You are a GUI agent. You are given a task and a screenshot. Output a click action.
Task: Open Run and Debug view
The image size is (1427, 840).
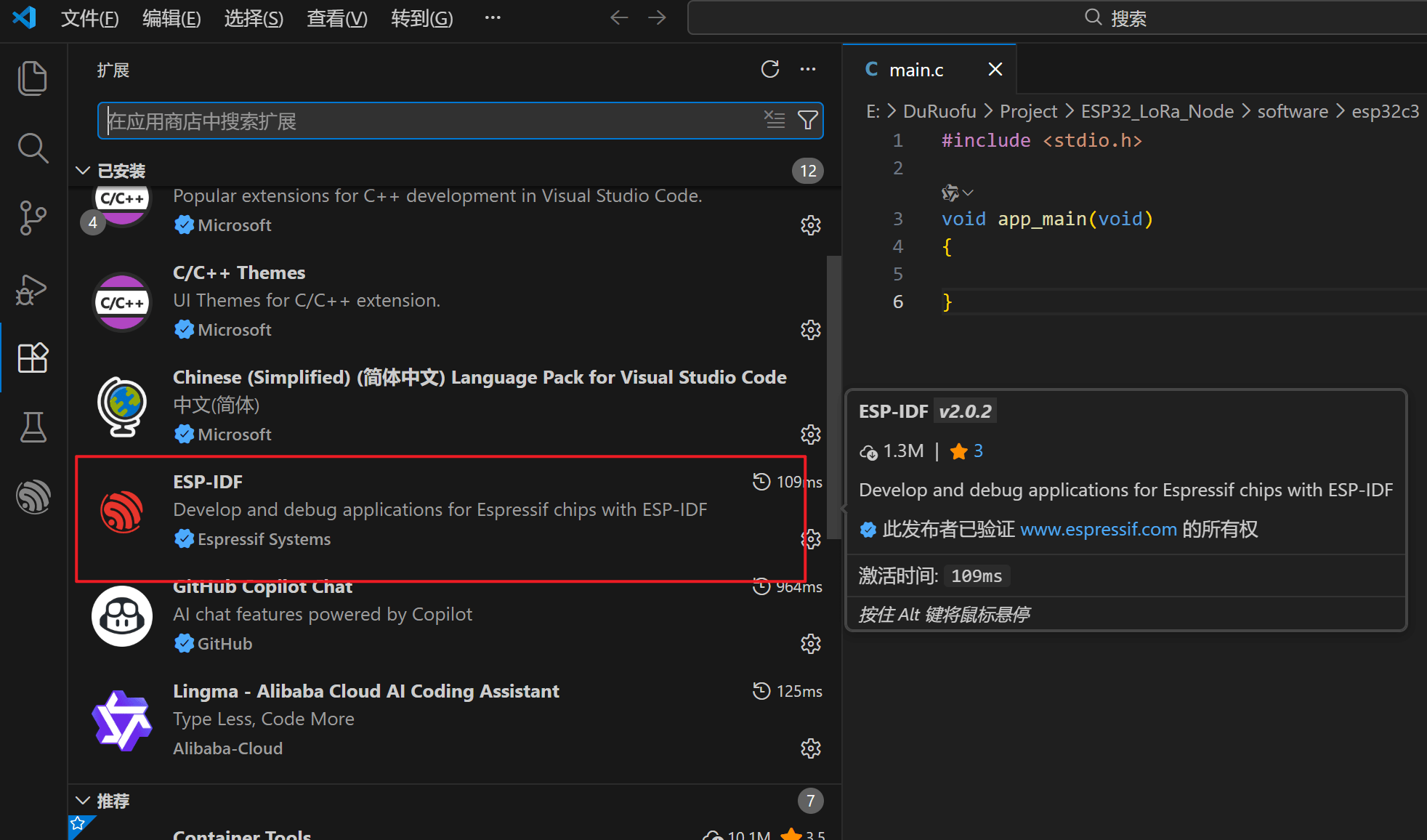coord(33,288)
